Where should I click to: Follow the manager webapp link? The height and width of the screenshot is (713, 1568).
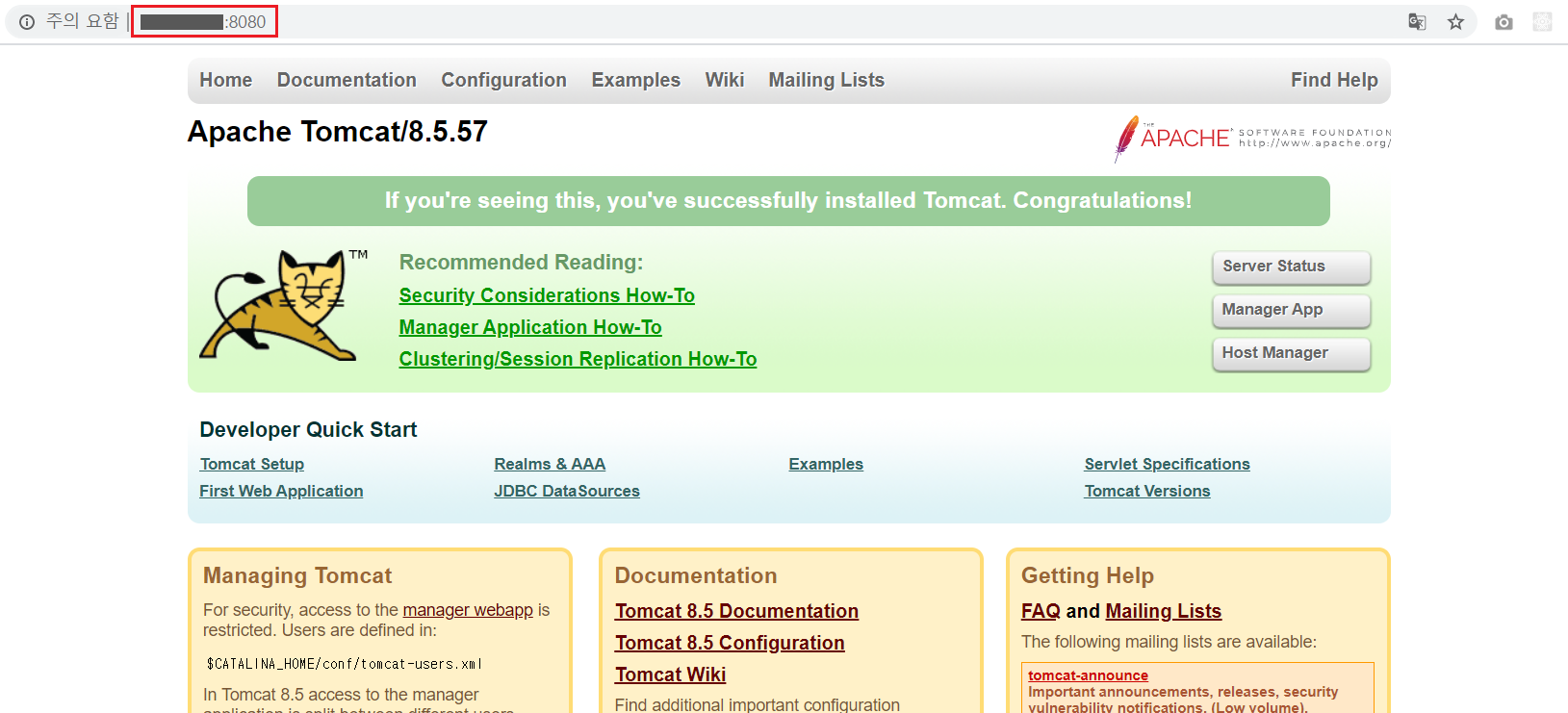[468, 610]
